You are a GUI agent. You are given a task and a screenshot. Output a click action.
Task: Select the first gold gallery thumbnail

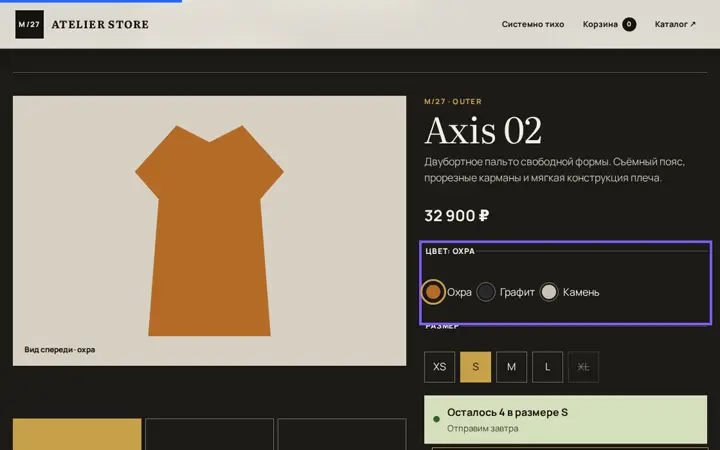[77, 434]
